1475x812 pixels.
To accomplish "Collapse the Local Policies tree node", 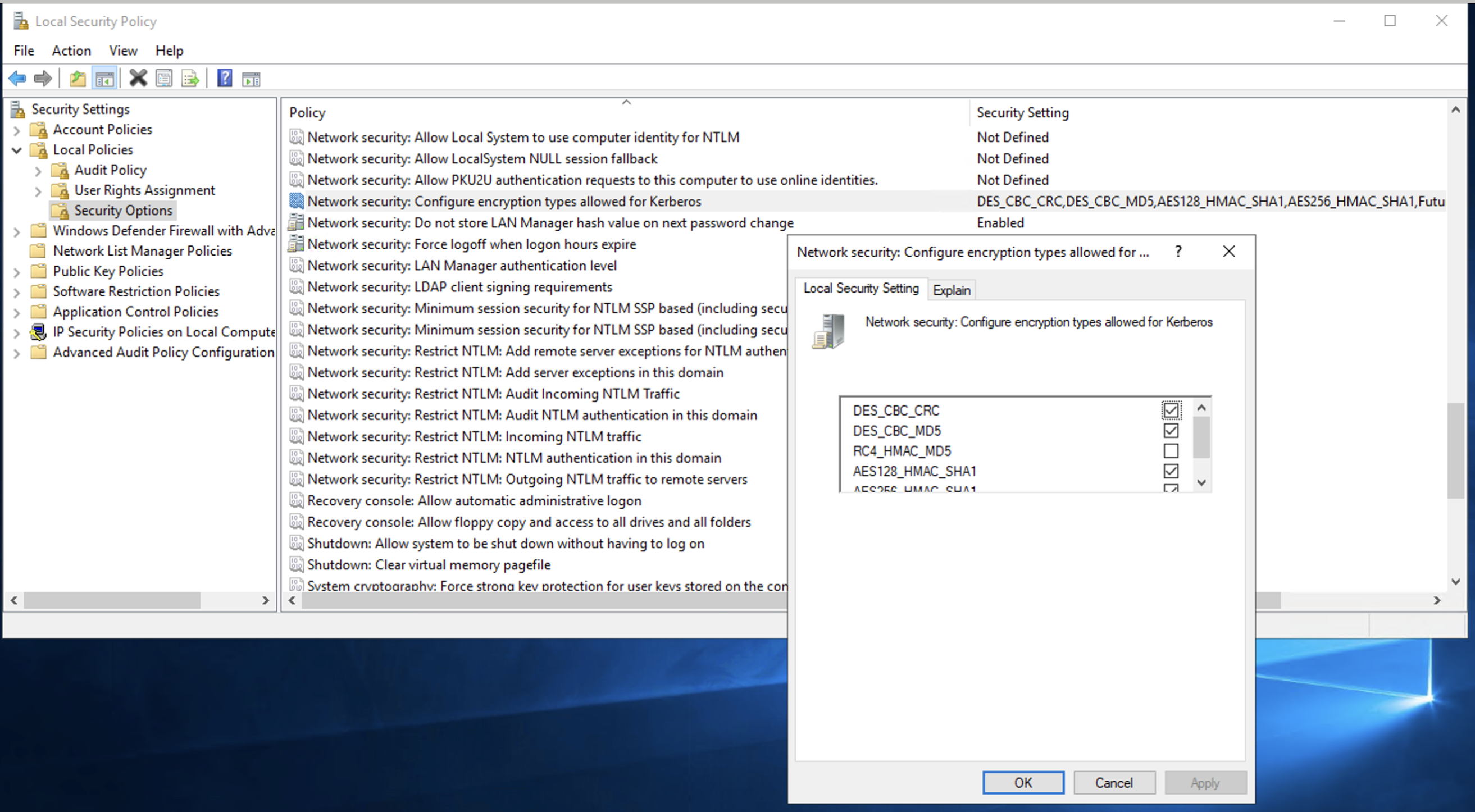I will [17, 150].
